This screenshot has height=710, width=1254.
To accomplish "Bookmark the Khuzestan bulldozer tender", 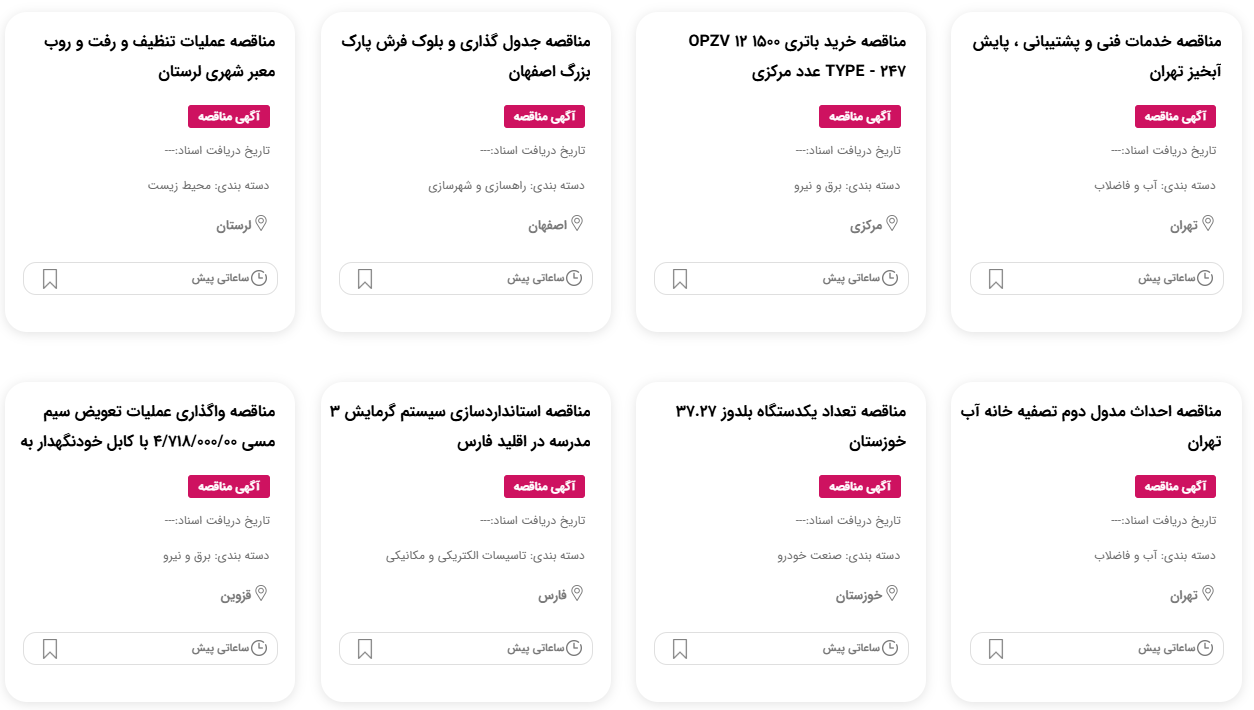I will (680, 649).
